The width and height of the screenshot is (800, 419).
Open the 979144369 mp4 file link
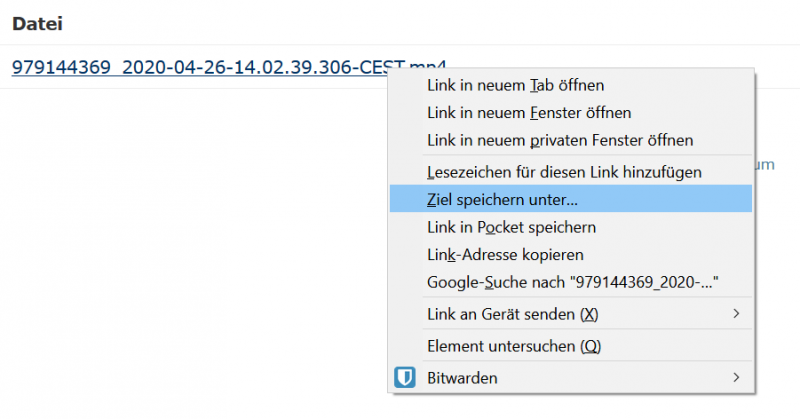pyautogui.click(x=200, y=67)
